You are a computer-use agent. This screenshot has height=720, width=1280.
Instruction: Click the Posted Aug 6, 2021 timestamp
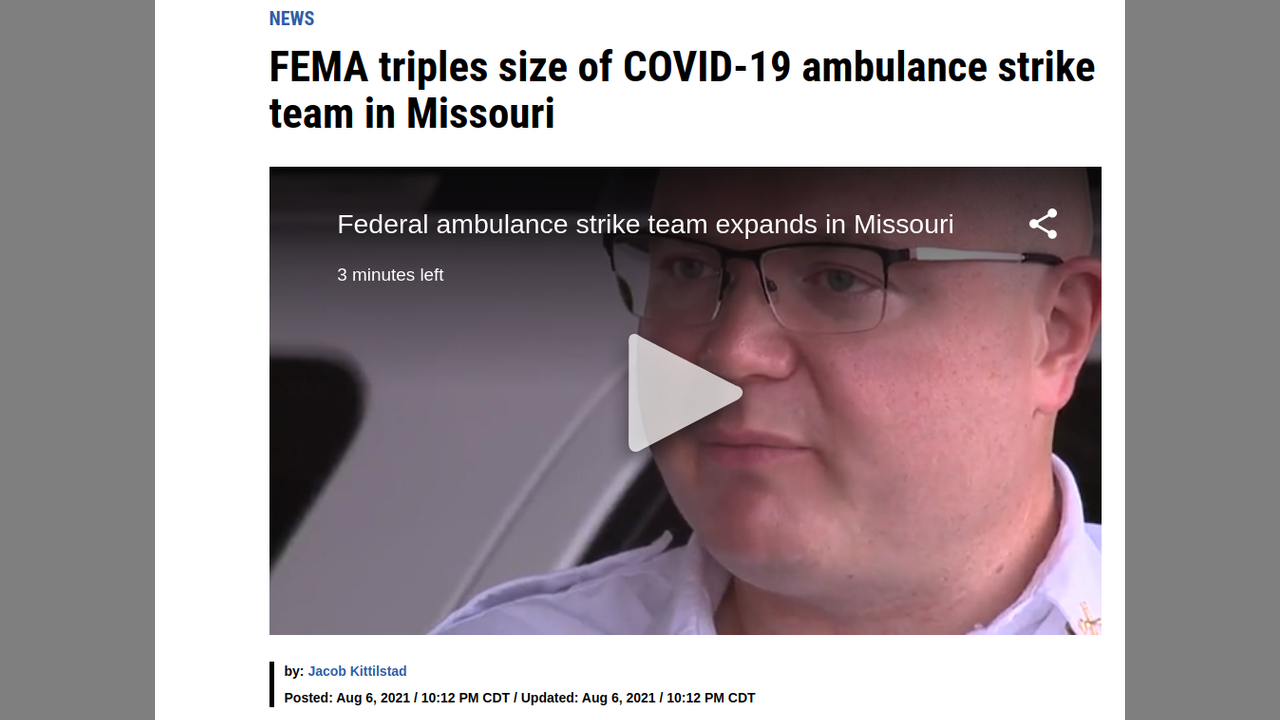(397, 698)
